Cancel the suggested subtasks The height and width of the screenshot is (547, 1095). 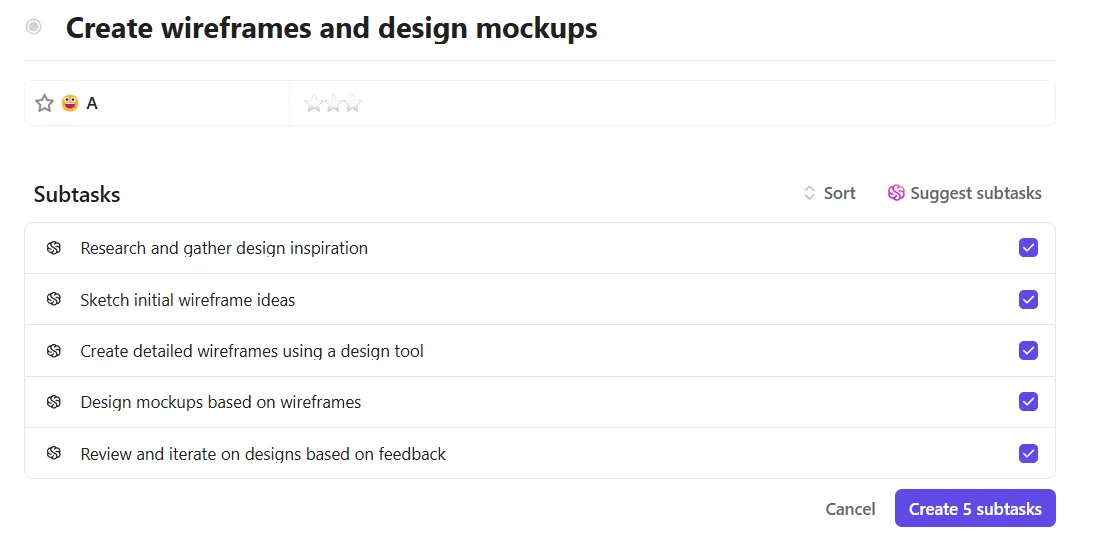tap(850, 509)
